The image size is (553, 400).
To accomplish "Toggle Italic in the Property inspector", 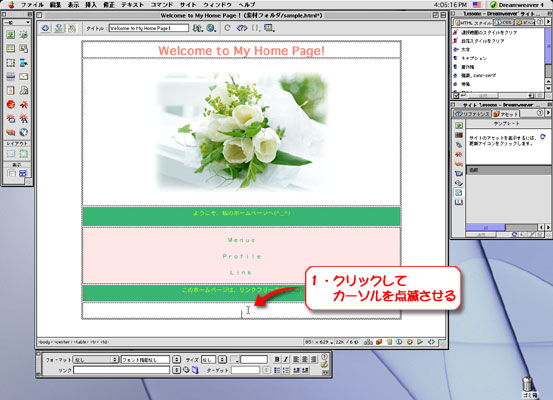I will (286, 359).
